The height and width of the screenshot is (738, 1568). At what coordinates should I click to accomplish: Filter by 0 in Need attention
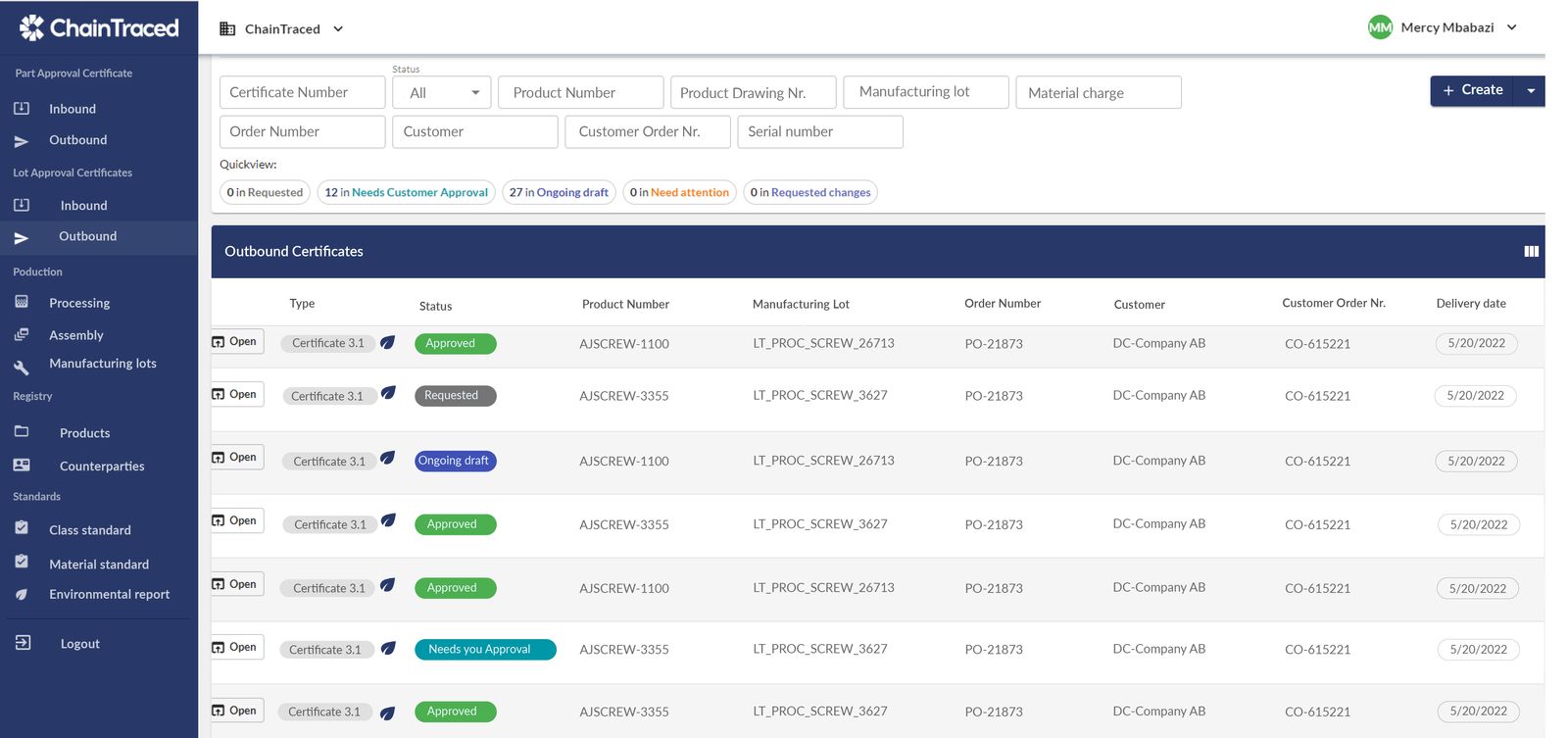(x=679, y=192)
